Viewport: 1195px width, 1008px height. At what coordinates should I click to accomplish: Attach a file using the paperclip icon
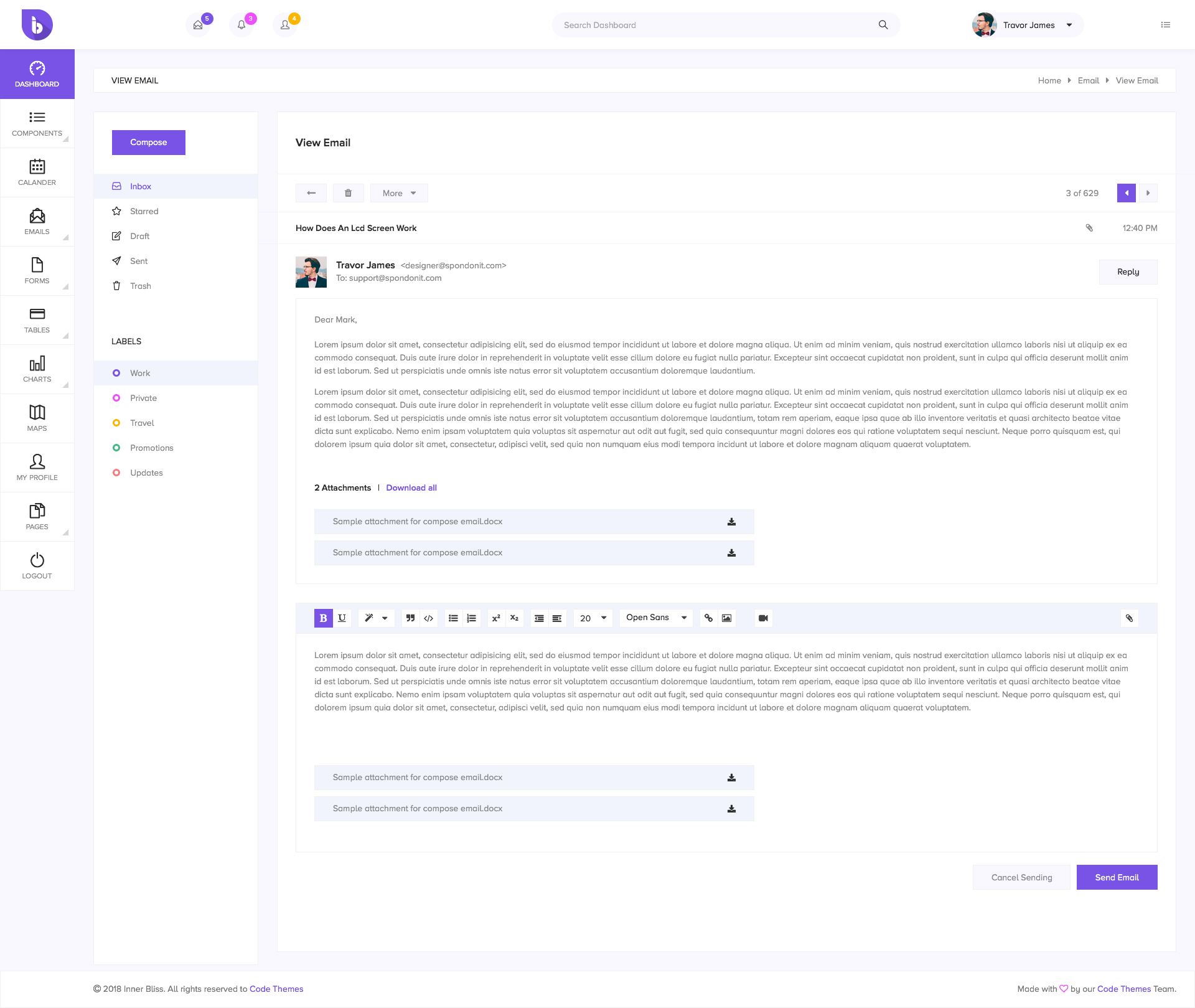tap(1129, 618)
